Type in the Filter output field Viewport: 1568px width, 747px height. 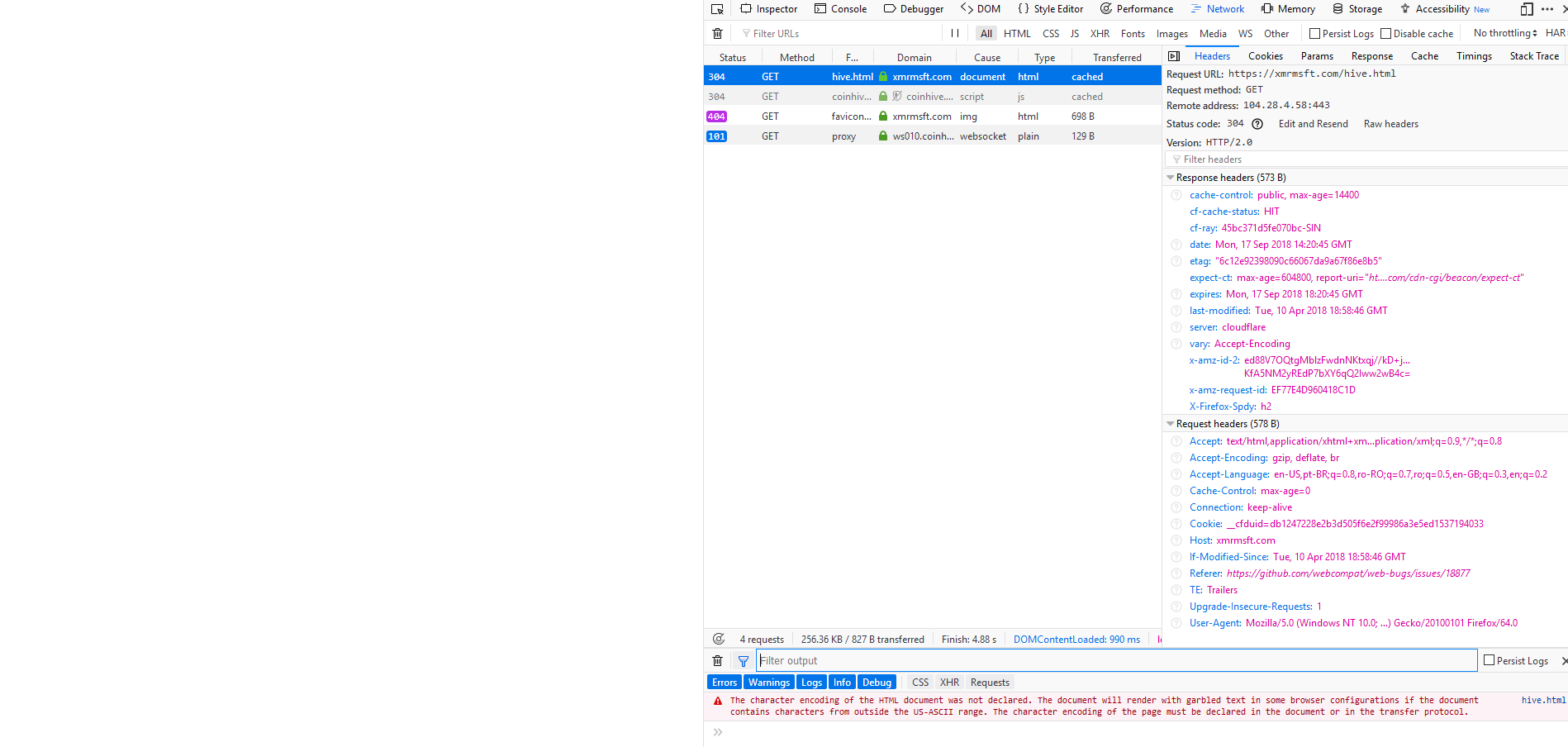[x=909, y=660]
